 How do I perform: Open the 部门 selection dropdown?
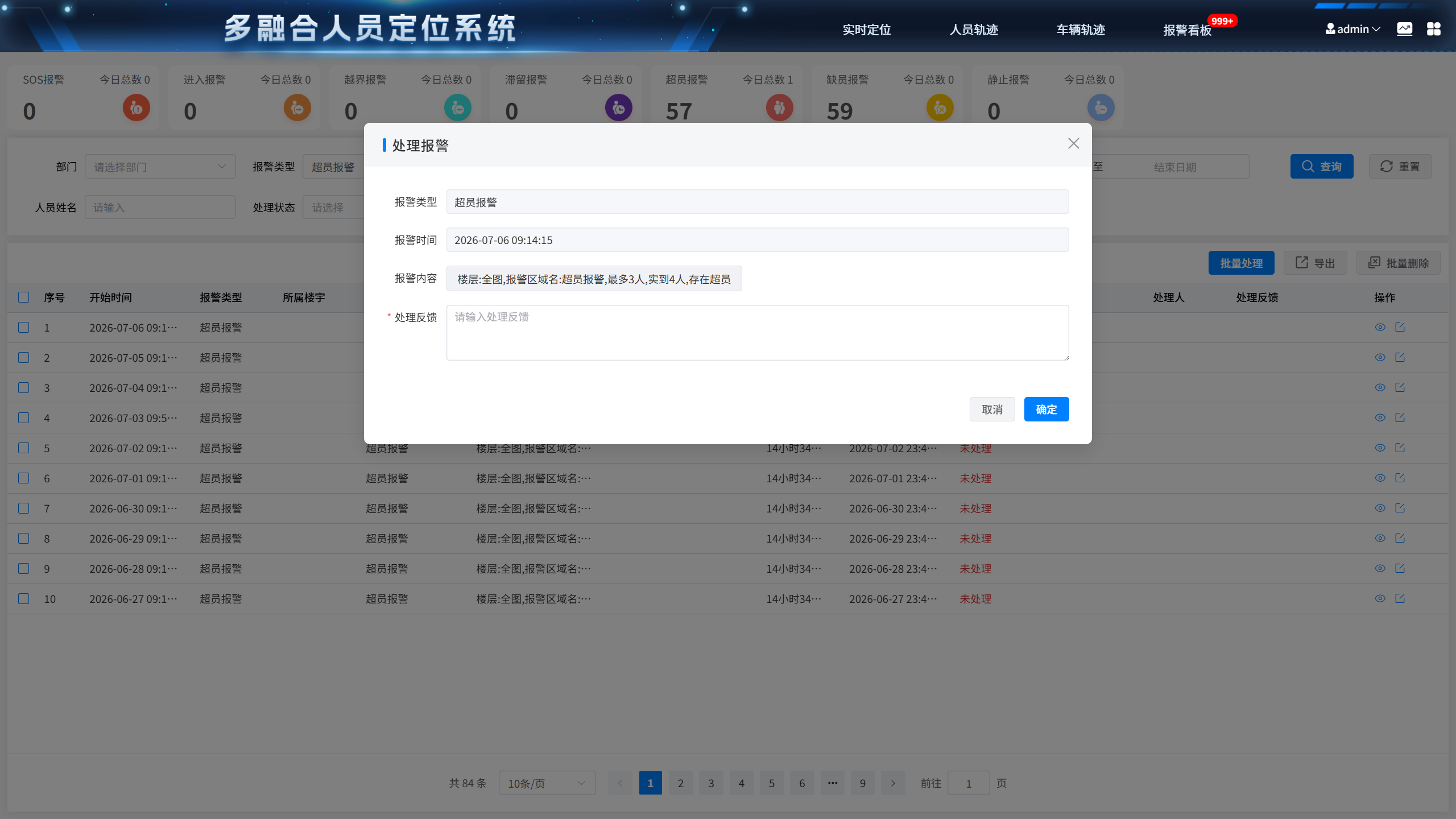tap(160, 167)
